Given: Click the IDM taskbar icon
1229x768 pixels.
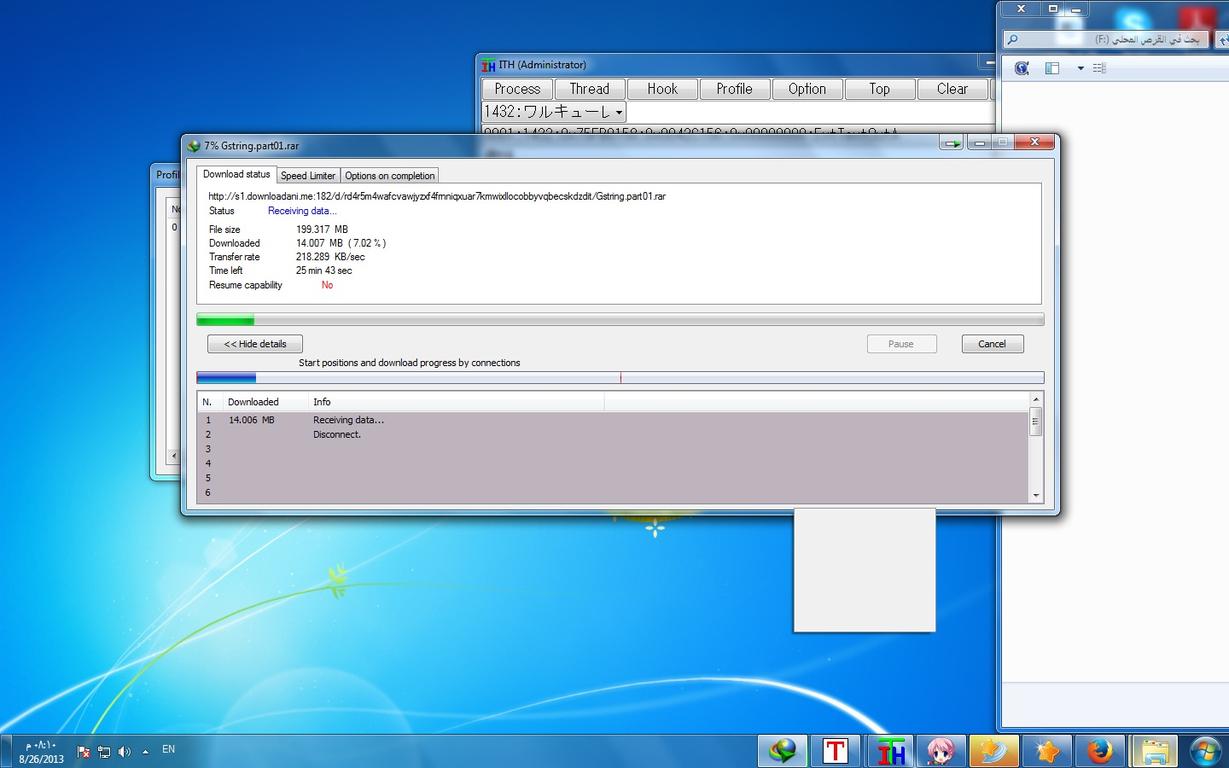Looking at the screenshot, I should click(782, 751).
